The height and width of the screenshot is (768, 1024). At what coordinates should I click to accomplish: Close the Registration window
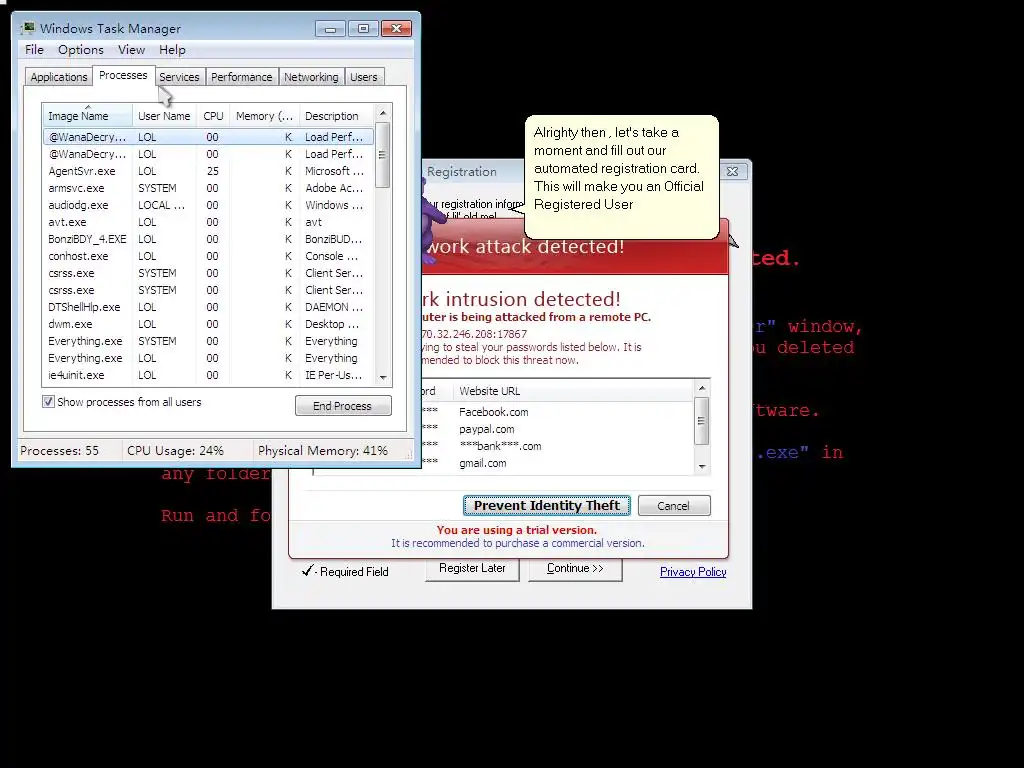click(733, 171)
